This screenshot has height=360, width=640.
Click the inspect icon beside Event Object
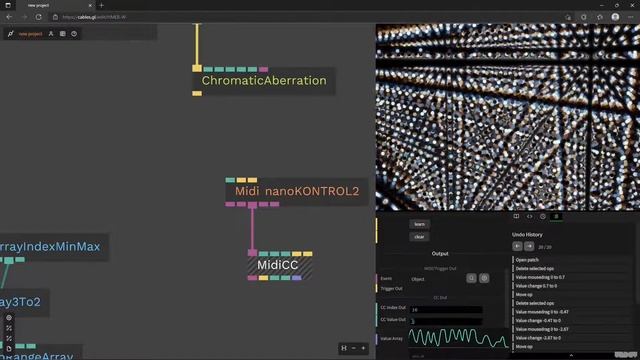(x=471, y=278)
